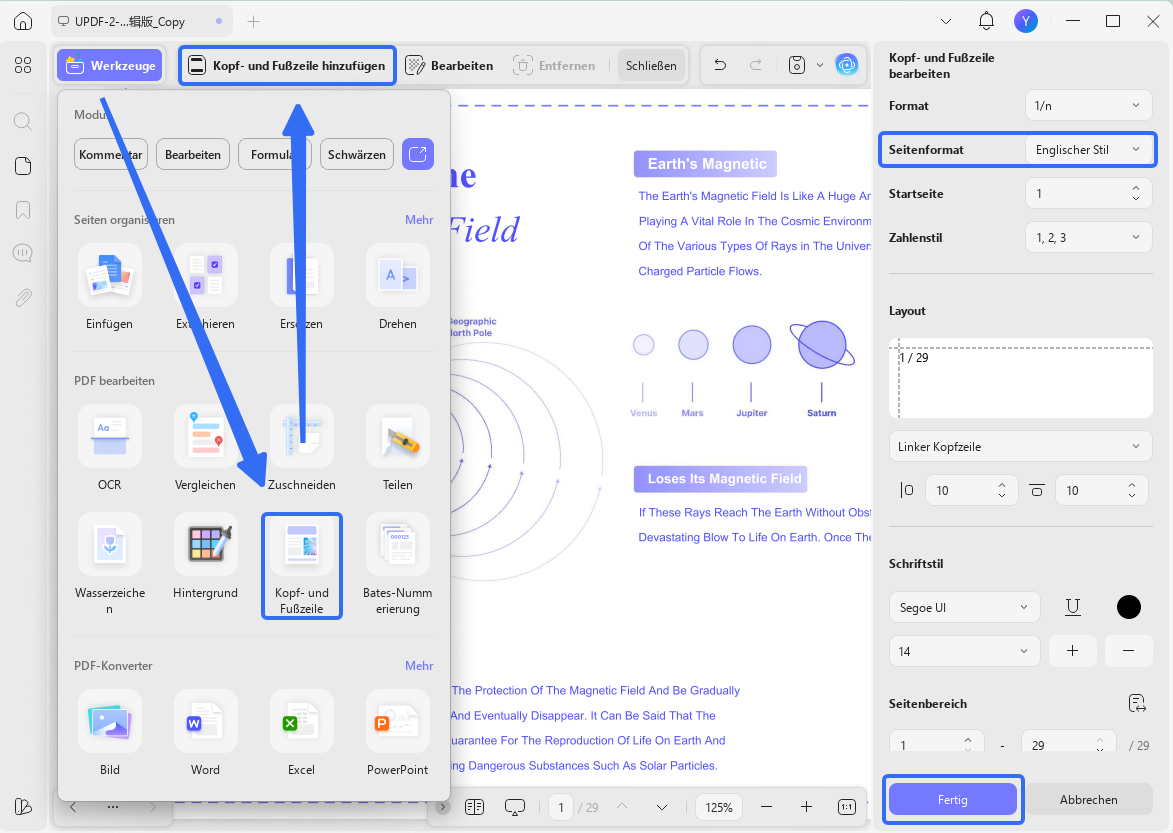Zoom in with the plus button

tap(806, 807)
